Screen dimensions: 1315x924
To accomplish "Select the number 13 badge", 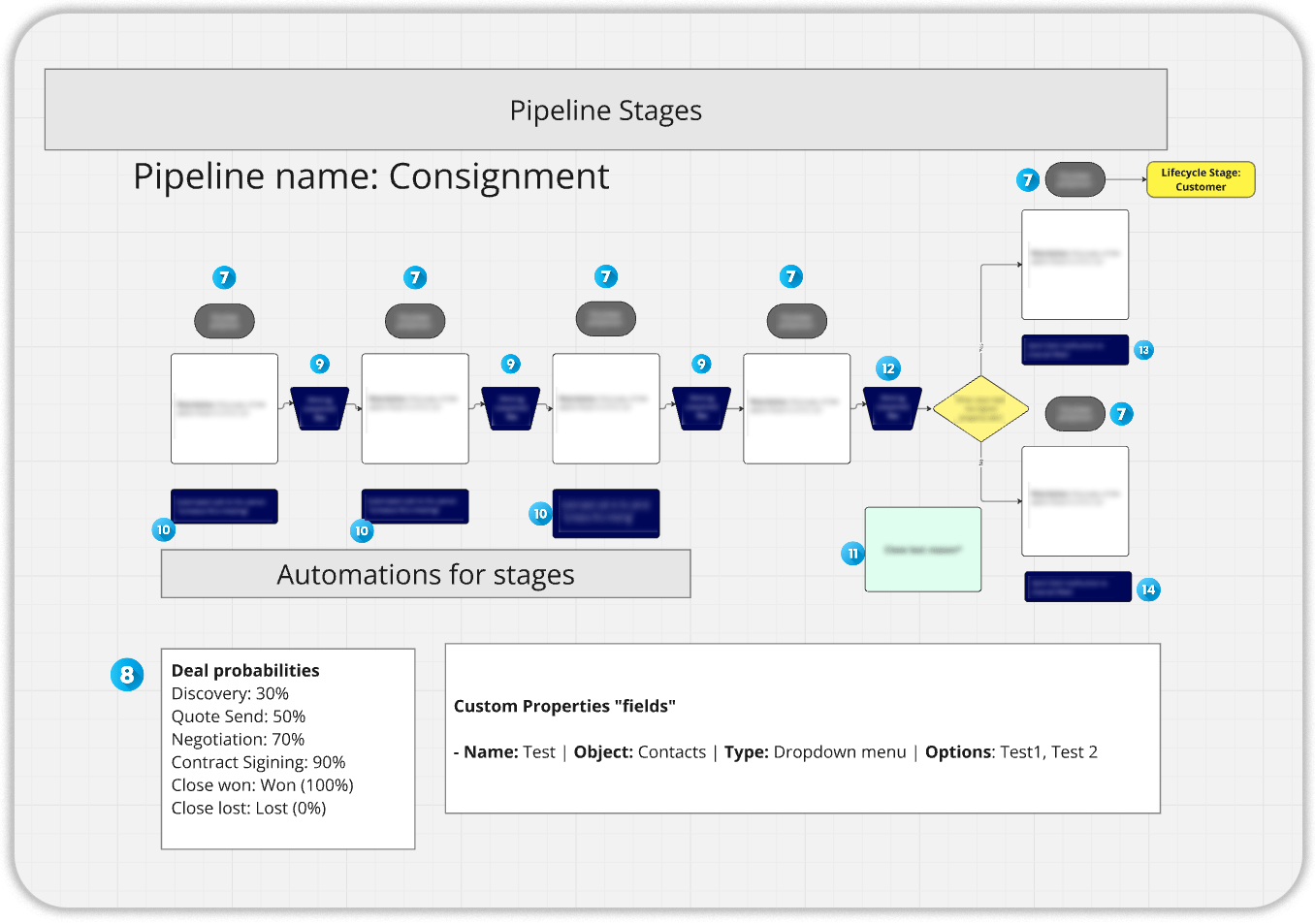I will (1144, 350).
